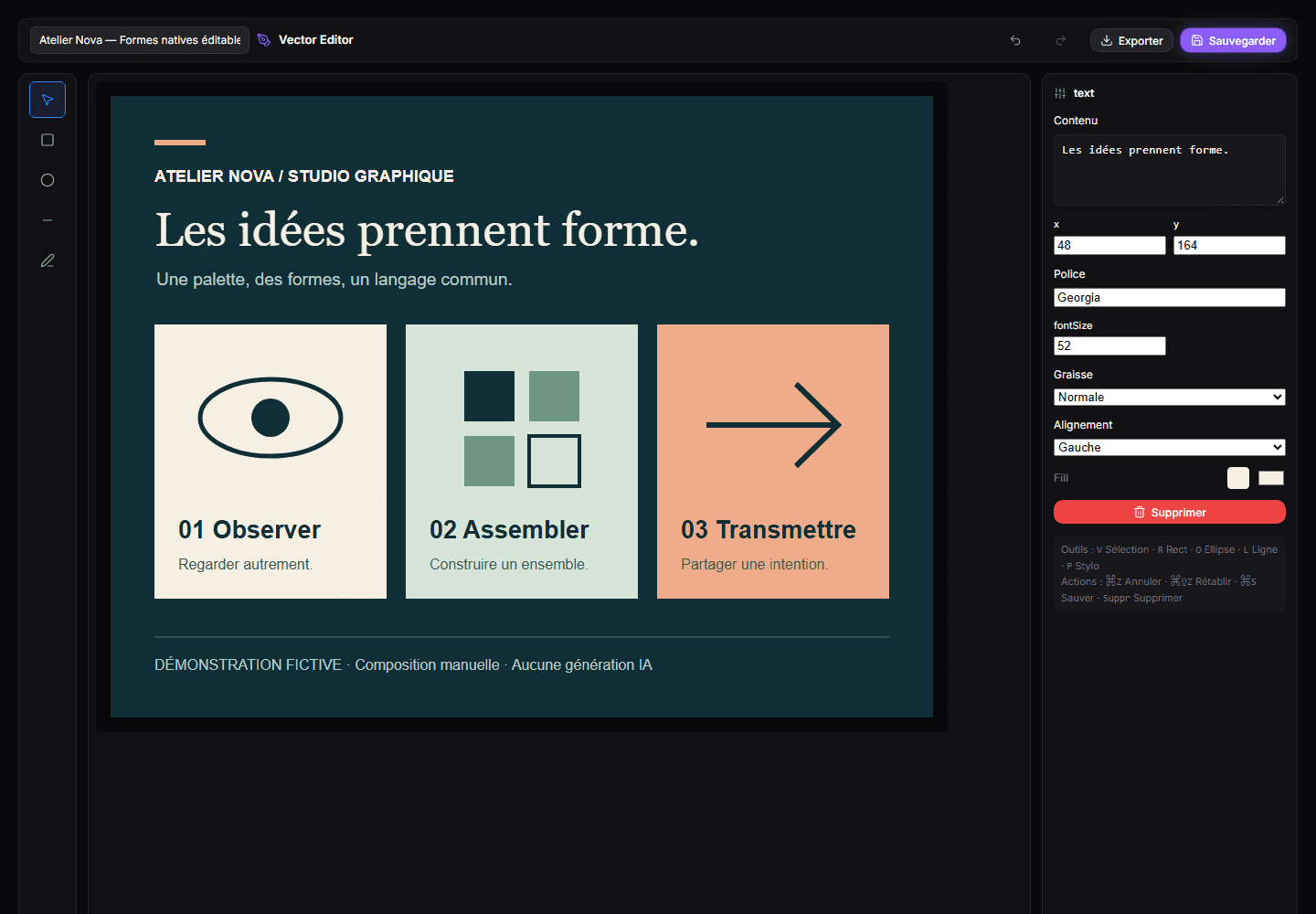1316x914 pixels.
Task: Click the Redo arrow icon
Action: tap(1061, 40)
